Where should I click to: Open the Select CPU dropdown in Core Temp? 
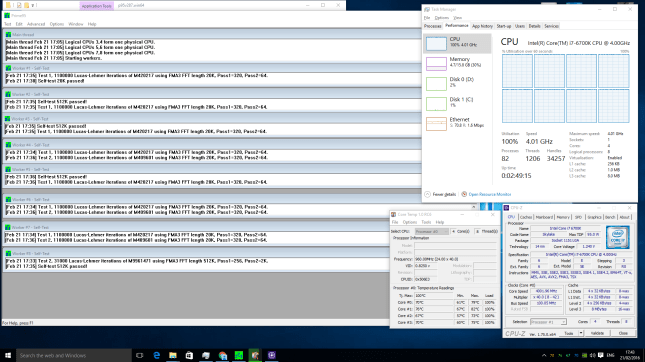point(432,232)
